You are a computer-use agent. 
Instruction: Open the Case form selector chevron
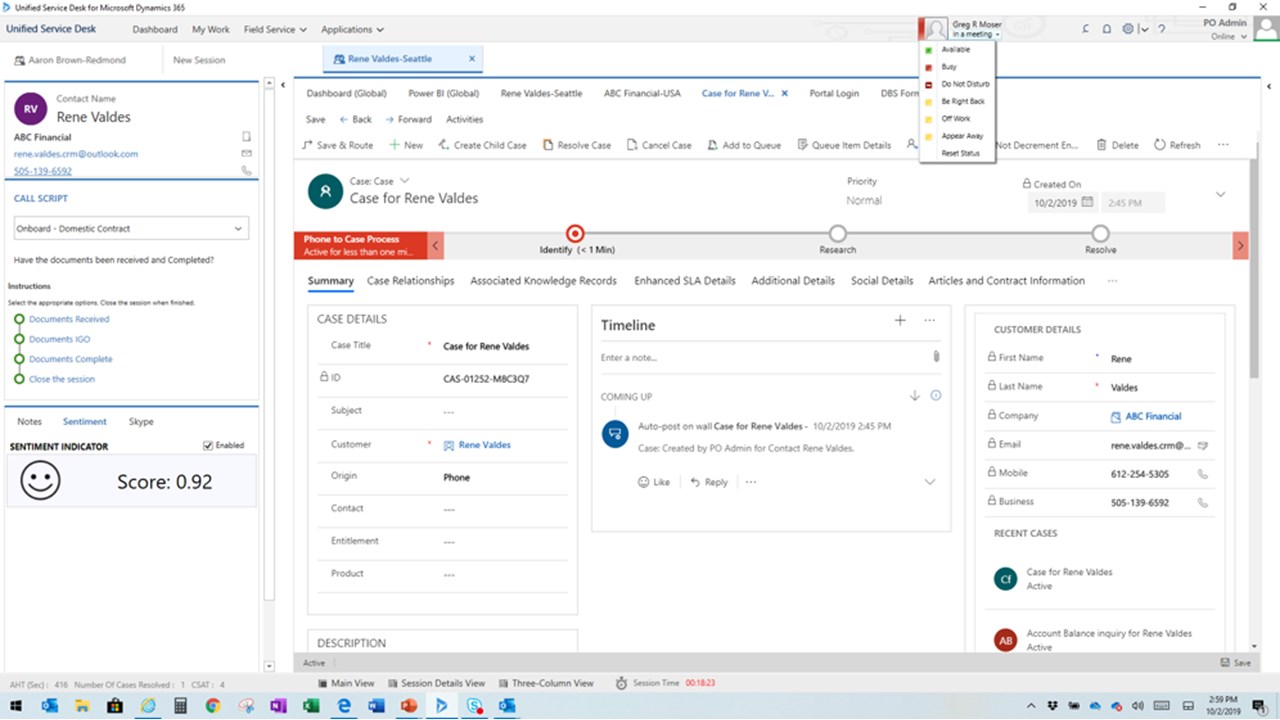[x=404, y=181]
